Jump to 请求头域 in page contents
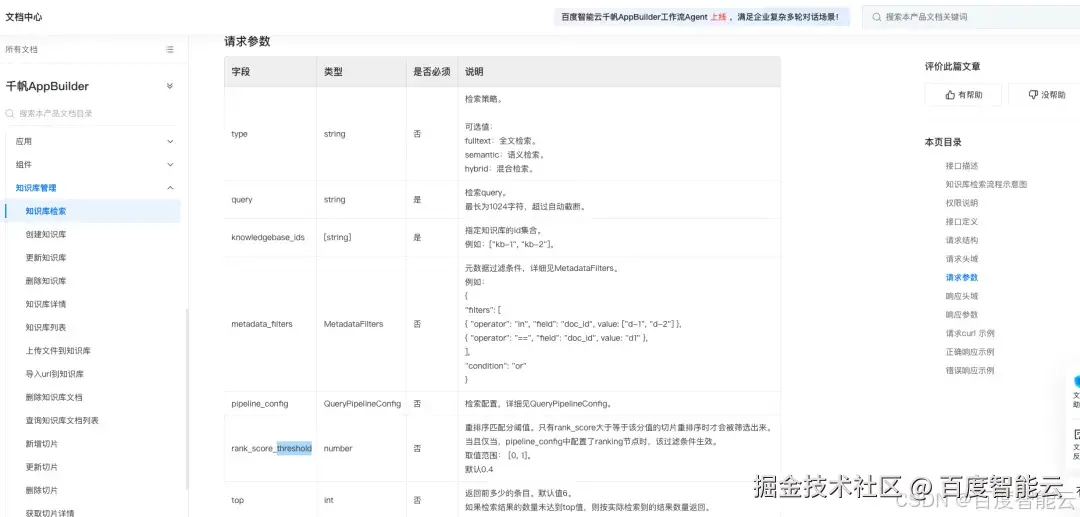The image size is (1080, 517). (x=962, y=259)
